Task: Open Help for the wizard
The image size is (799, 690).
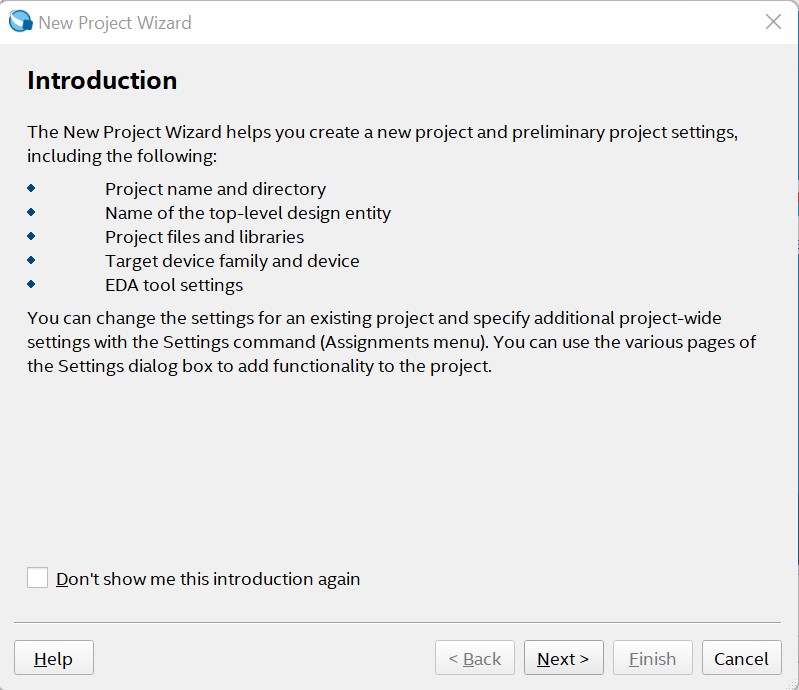Action: point(54,658)
